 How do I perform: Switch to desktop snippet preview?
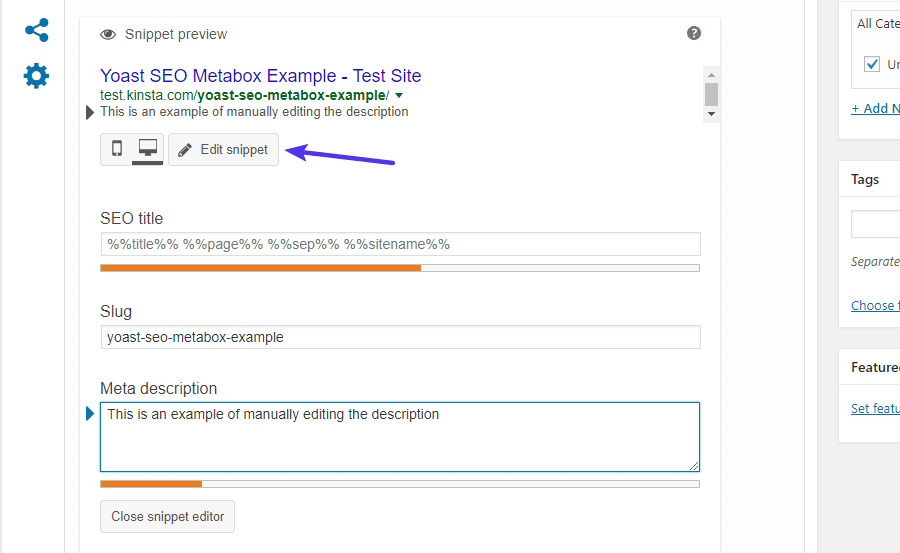(x=148, y=149)
